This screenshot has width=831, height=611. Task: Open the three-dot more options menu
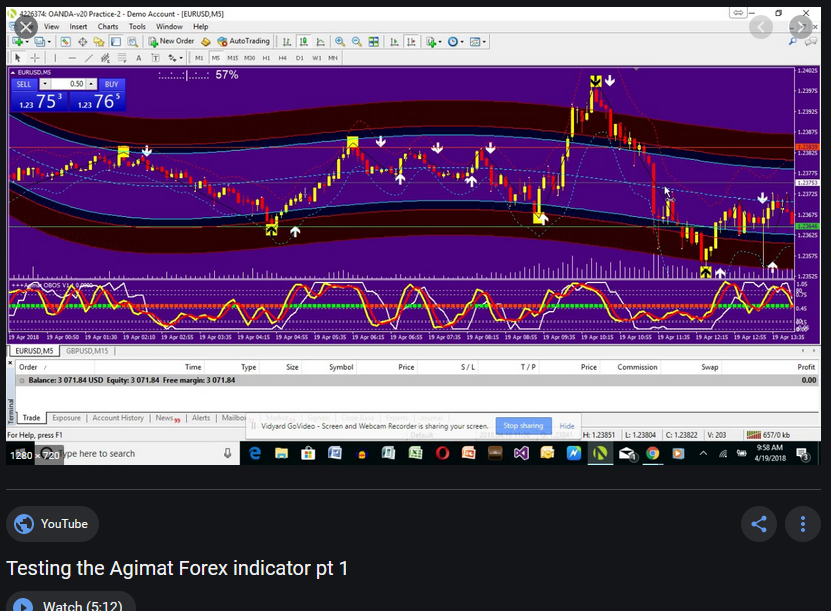pos(802,523)
